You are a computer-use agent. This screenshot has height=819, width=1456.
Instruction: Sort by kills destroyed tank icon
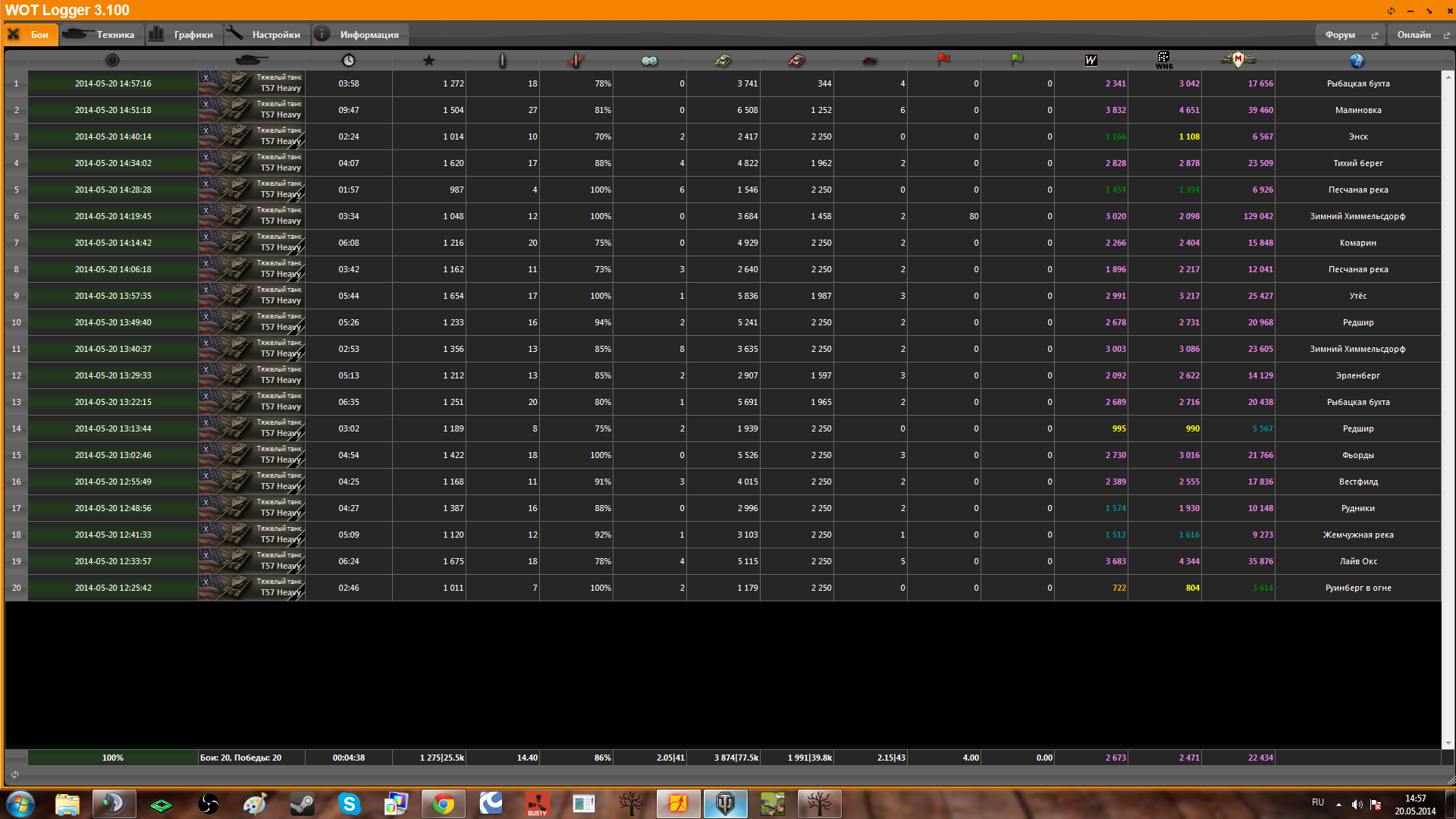[x=870, y=60]
